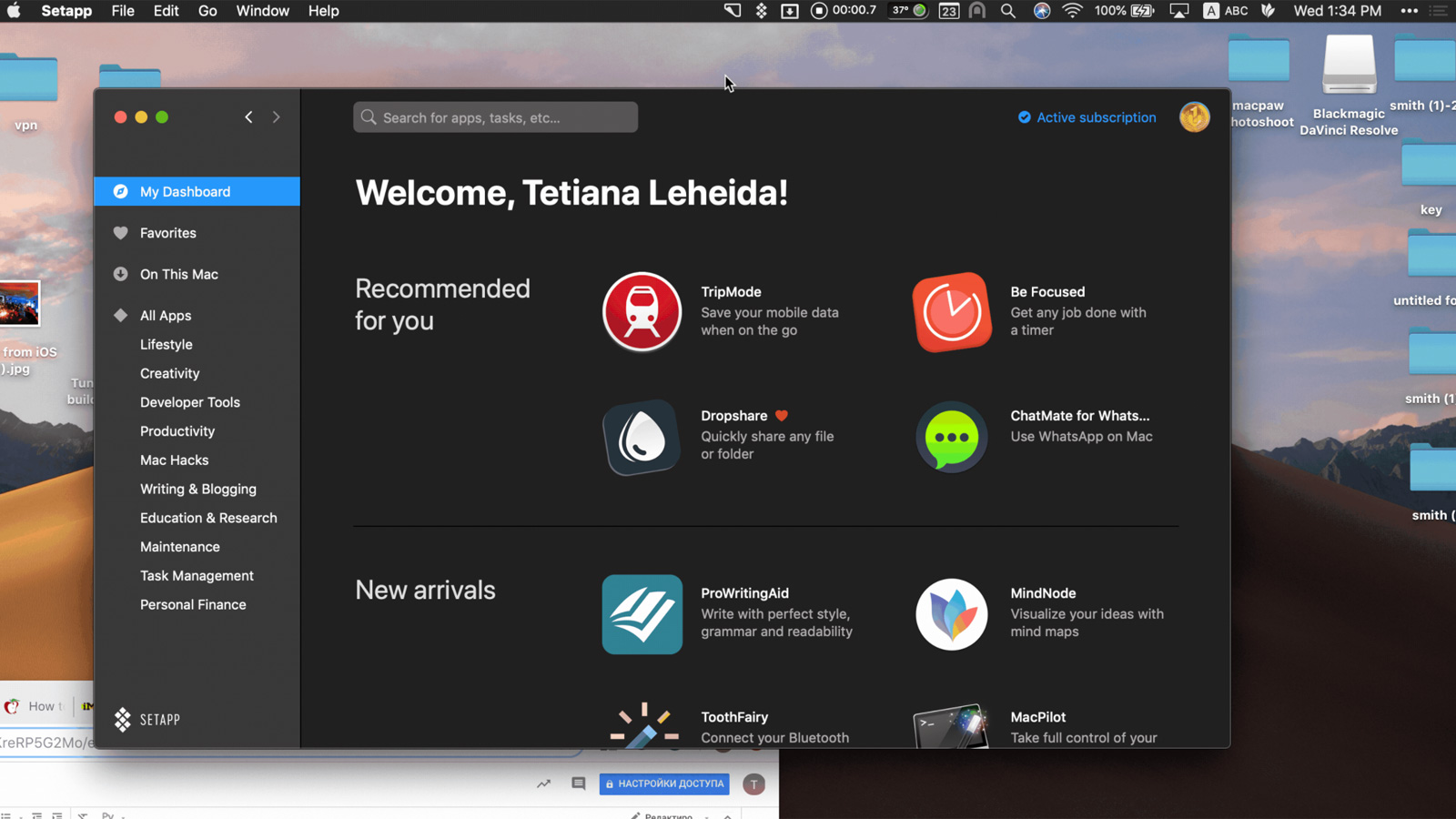1456x819 pixels.
Task: Open the user profile avatar
Action: click(x=1194, y=117)
